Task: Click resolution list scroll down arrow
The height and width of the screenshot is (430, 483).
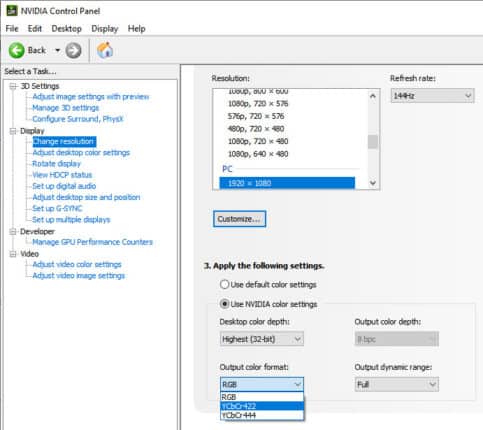Action: coord(373,183)
